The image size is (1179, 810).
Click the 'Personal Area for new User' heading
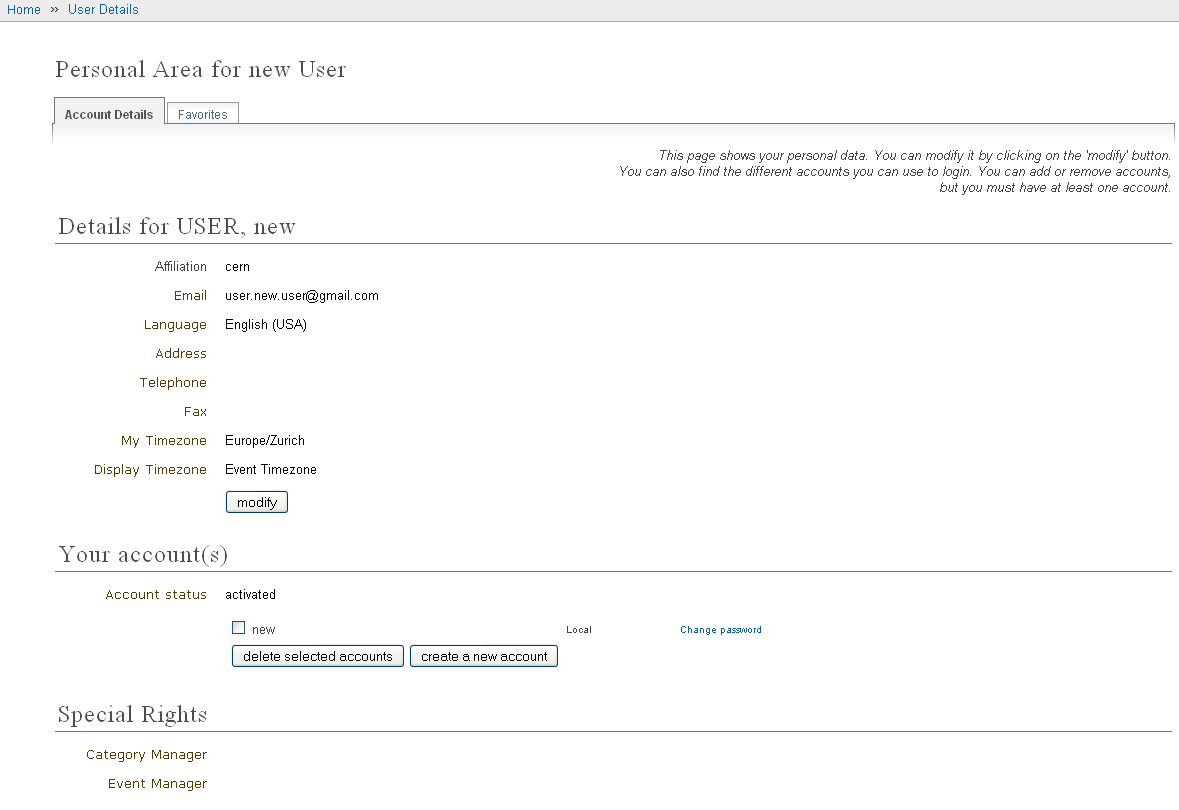click(x=200, y=70)
